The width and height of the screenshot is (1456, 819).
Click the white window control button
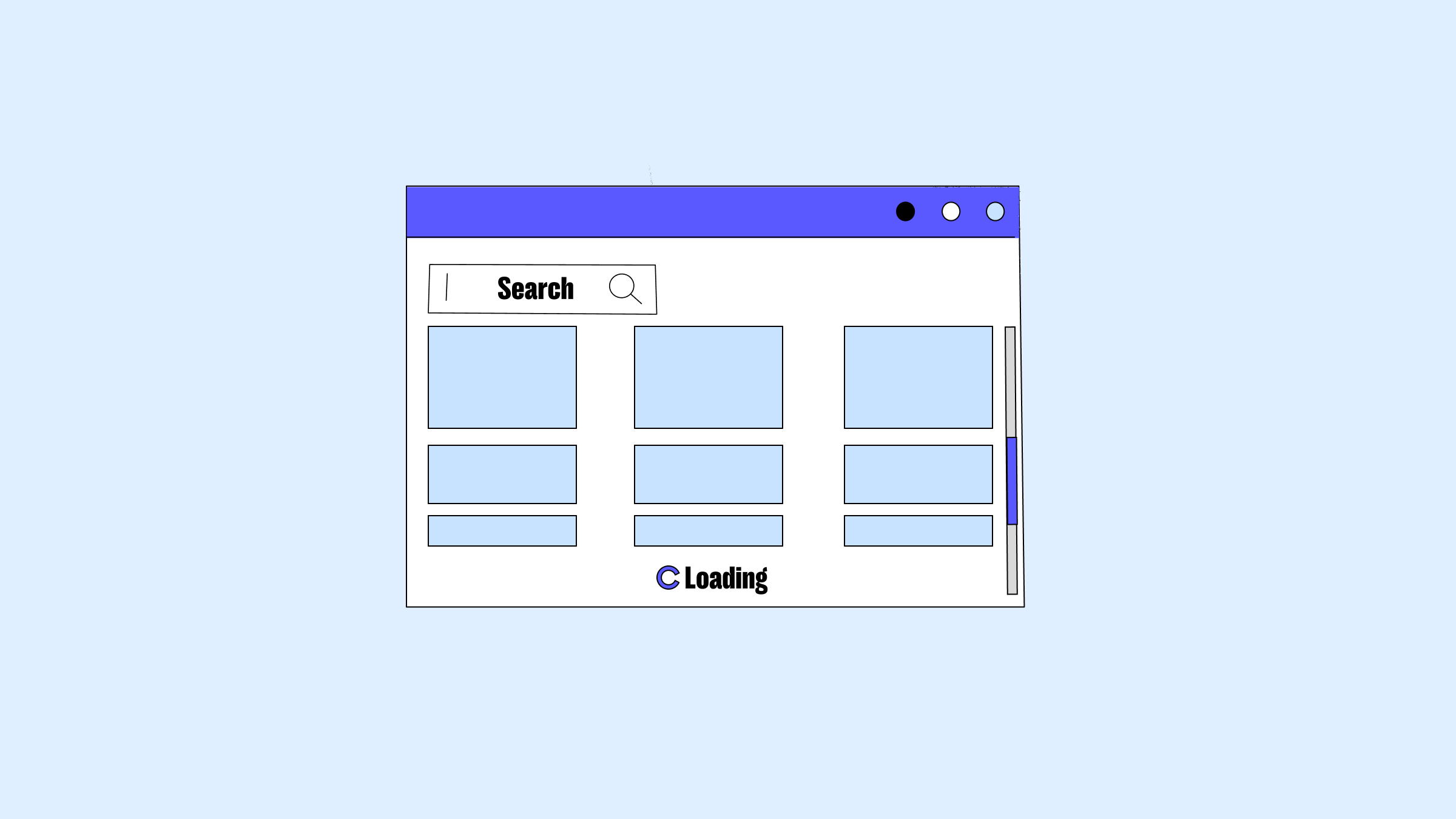pyautogui.click(x=950, y=211)
